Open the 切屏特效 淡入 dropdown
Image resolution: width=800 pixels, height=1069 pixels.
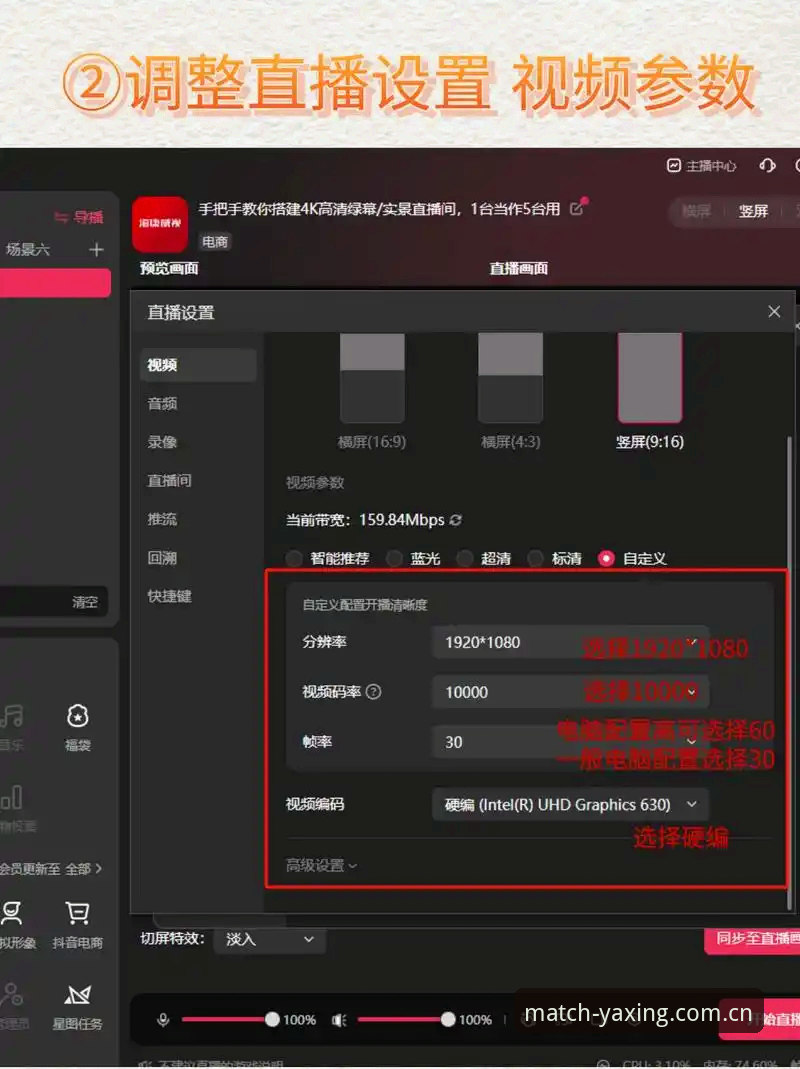point(269,939)
